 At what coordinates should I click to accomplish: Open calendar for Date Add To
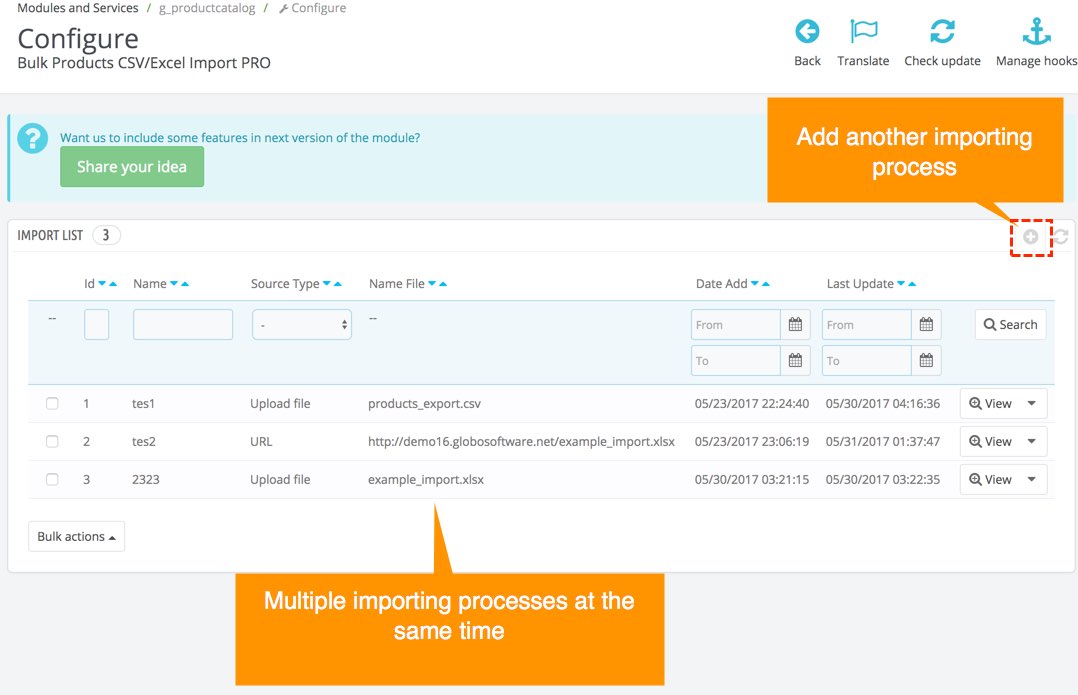click(x=795, y=360)
